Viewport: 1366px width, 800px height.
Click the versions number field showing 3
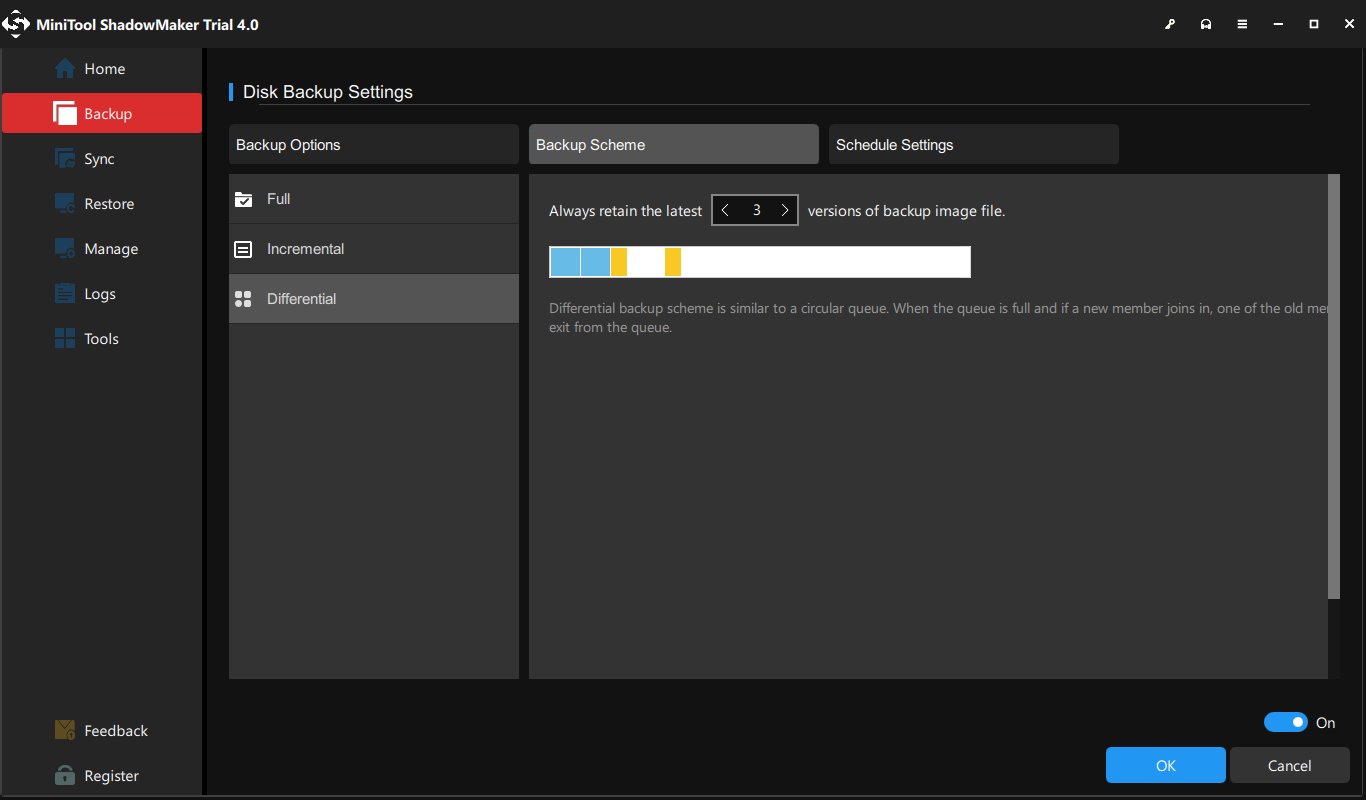click(x=756, y=210)
